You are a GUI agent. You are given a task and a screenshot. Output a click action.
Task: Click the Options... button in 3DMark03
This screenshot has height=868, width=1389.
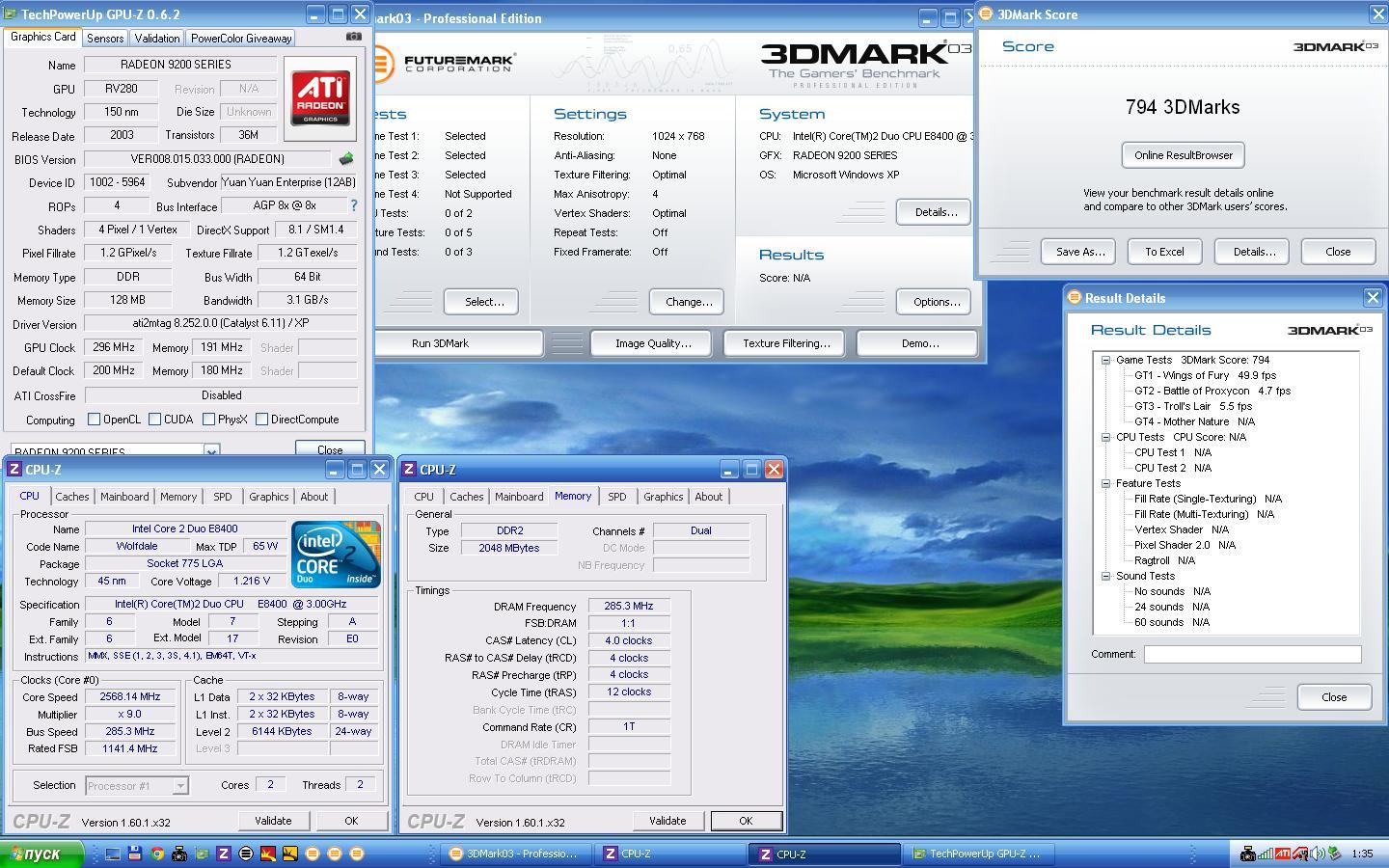[x=936, y=302]
